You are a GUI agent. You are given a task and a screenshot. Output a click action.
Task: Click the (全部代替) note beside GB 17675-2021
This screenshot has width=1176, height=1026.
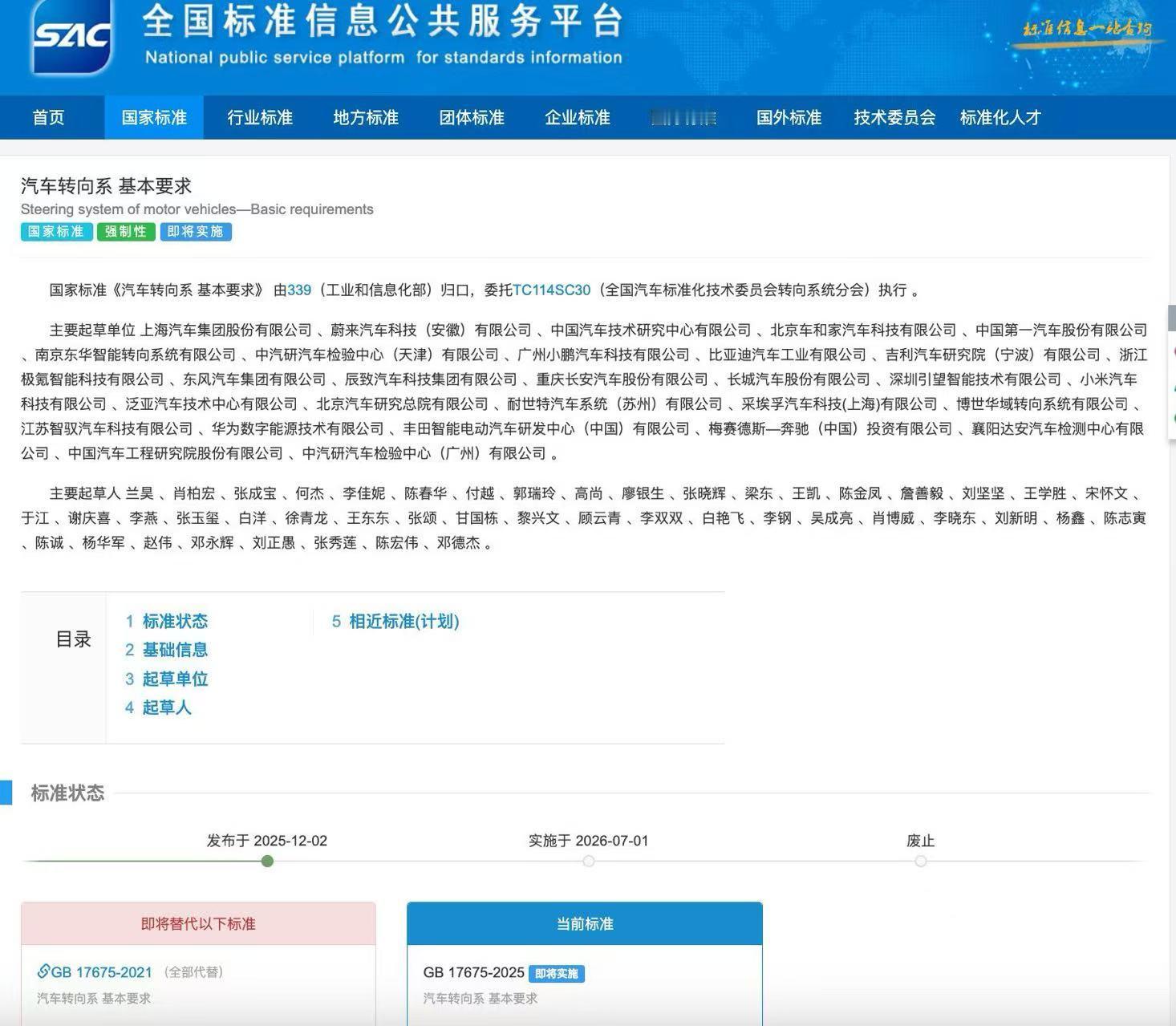click(193, 972)
